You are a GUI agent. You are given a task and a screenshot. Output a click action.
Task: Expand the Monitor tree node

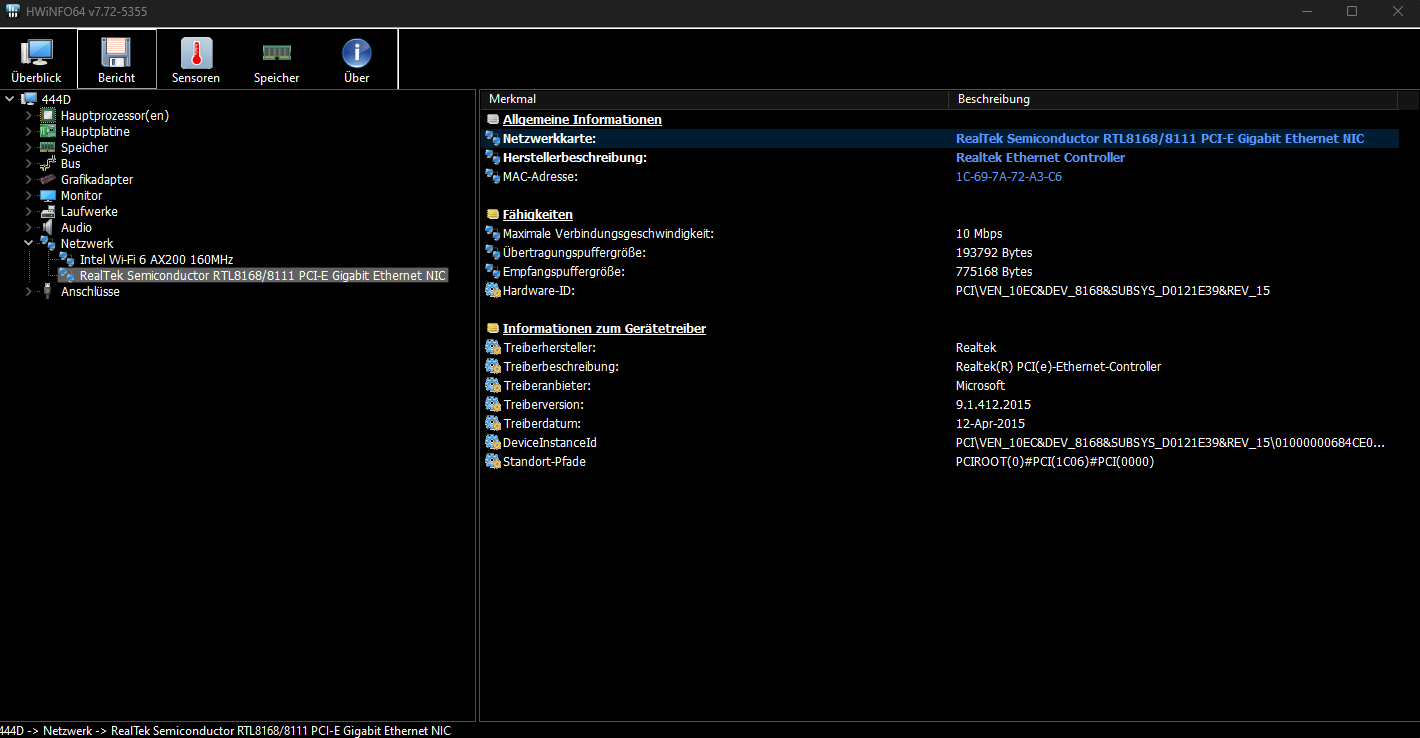coord(28,195)
